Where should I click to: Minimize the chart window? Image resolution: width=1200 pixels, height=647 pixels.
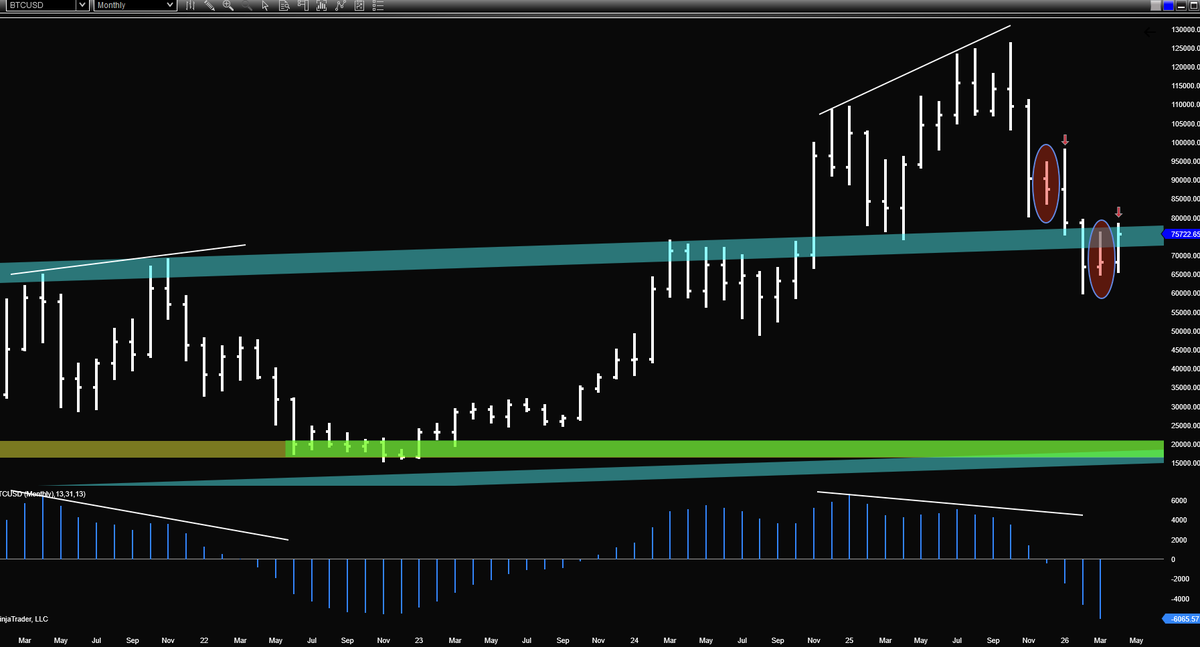coord(1181,5)
